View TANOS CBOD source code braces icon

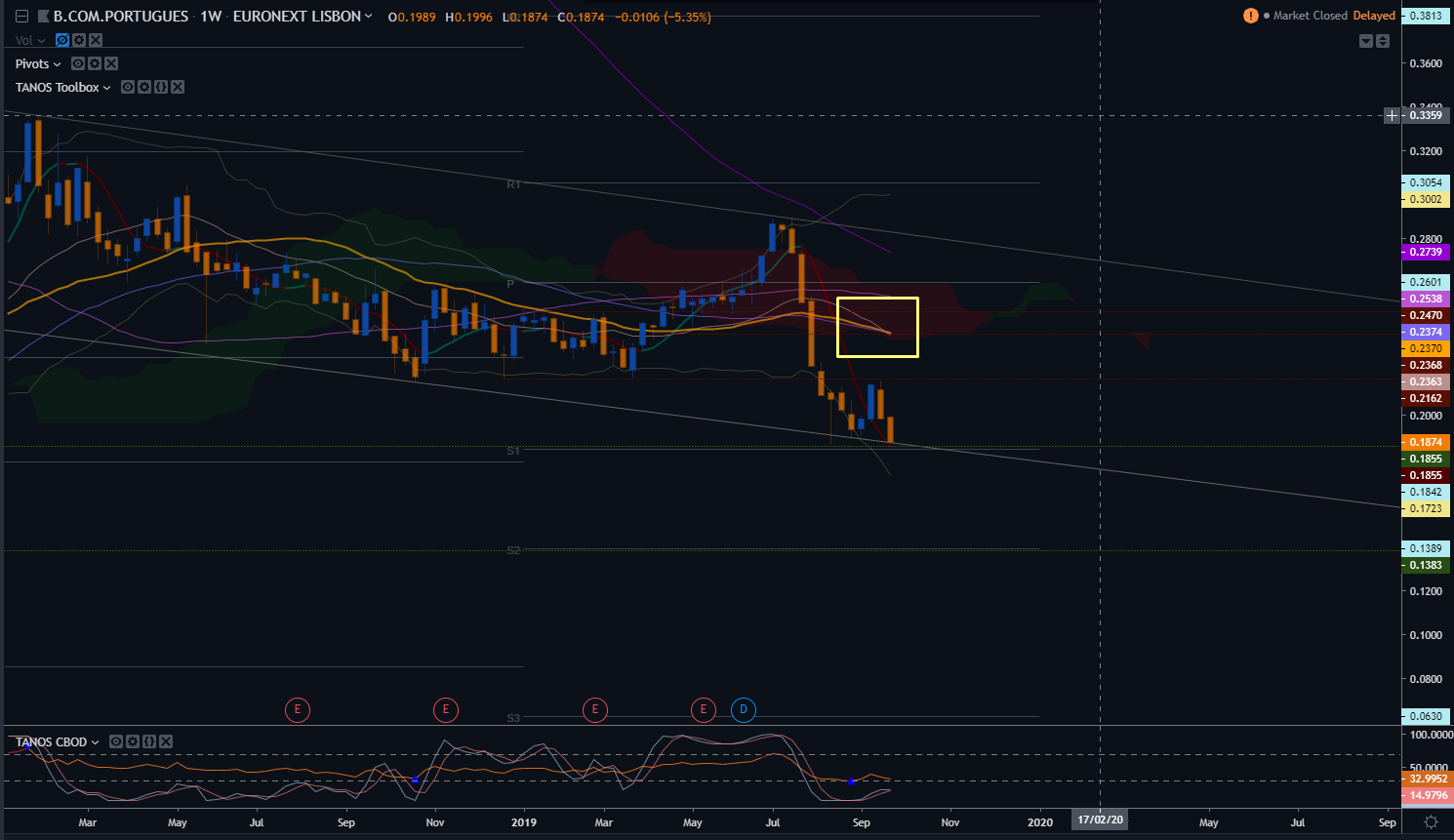pos(149,741)
